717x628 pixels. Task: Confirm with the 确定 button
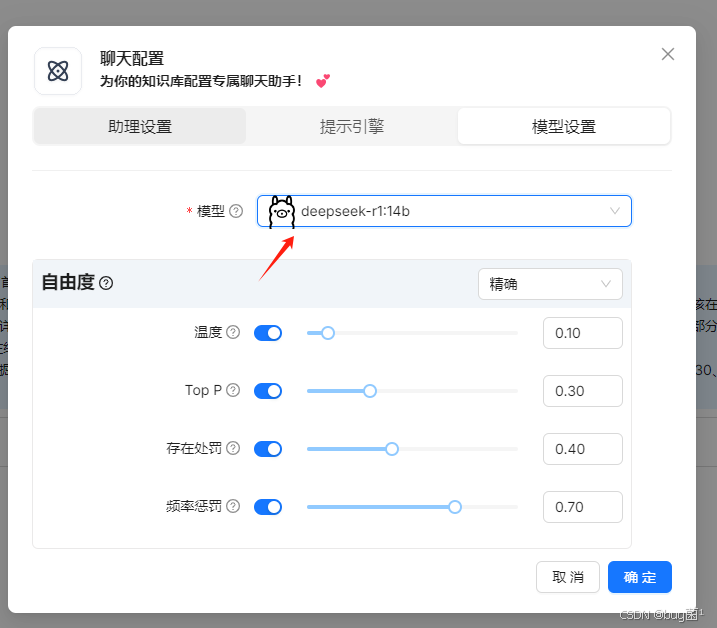(639, 577)
